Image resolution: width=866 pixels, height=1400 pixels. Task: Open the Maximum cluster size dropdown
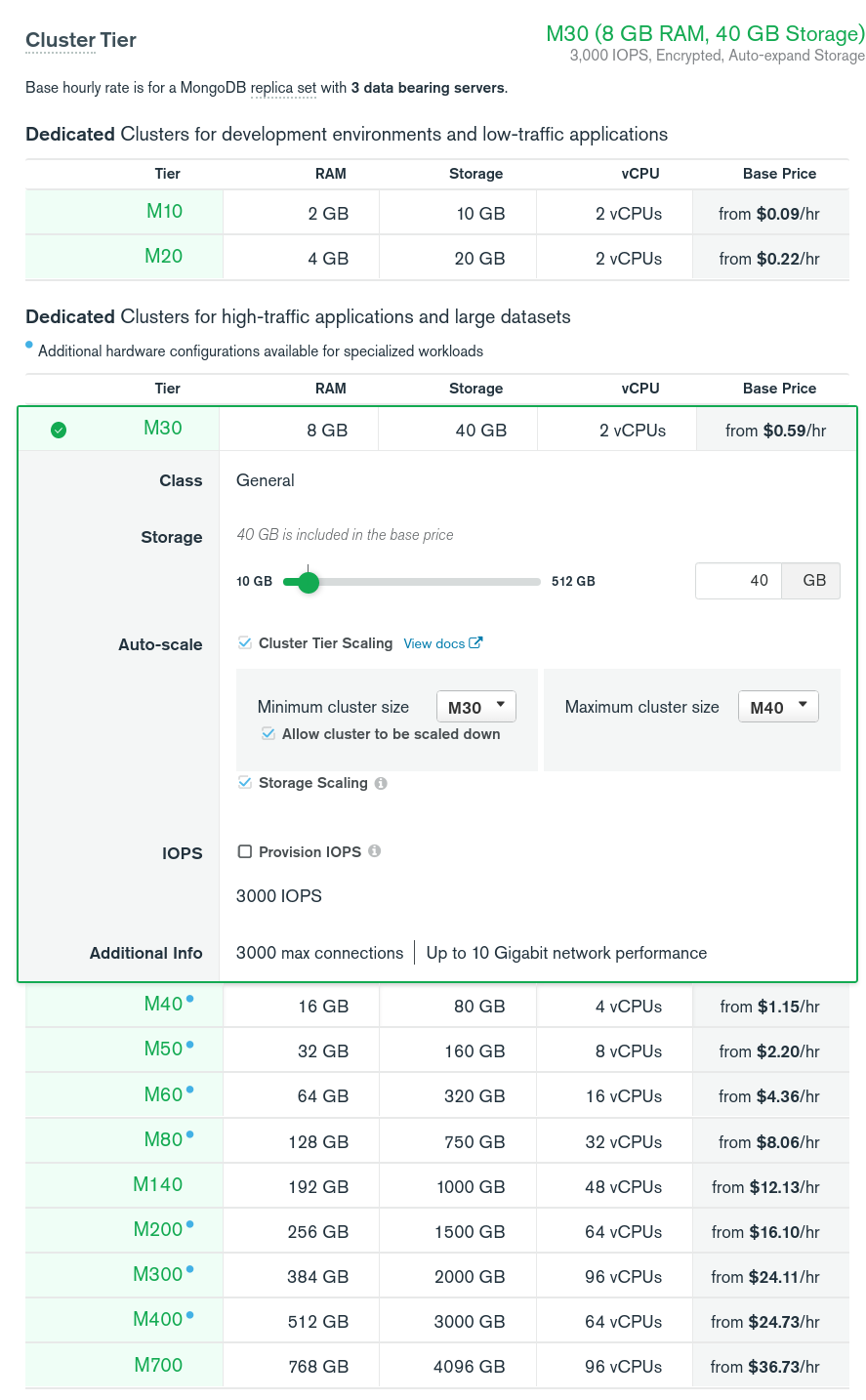[x=778, y=706]
